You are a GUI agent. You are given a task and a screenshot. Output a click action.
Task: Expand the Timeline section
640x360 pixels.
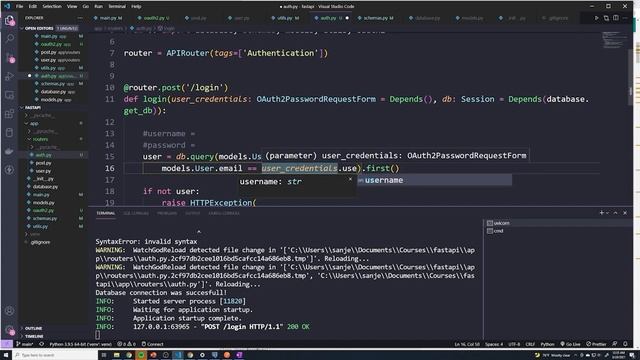53,336
